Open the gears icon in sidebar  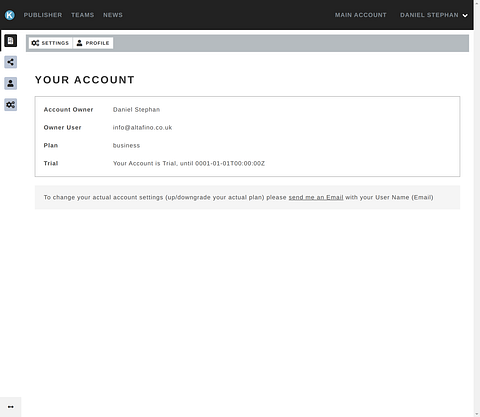pyautogui.click(x=11, y=105)
